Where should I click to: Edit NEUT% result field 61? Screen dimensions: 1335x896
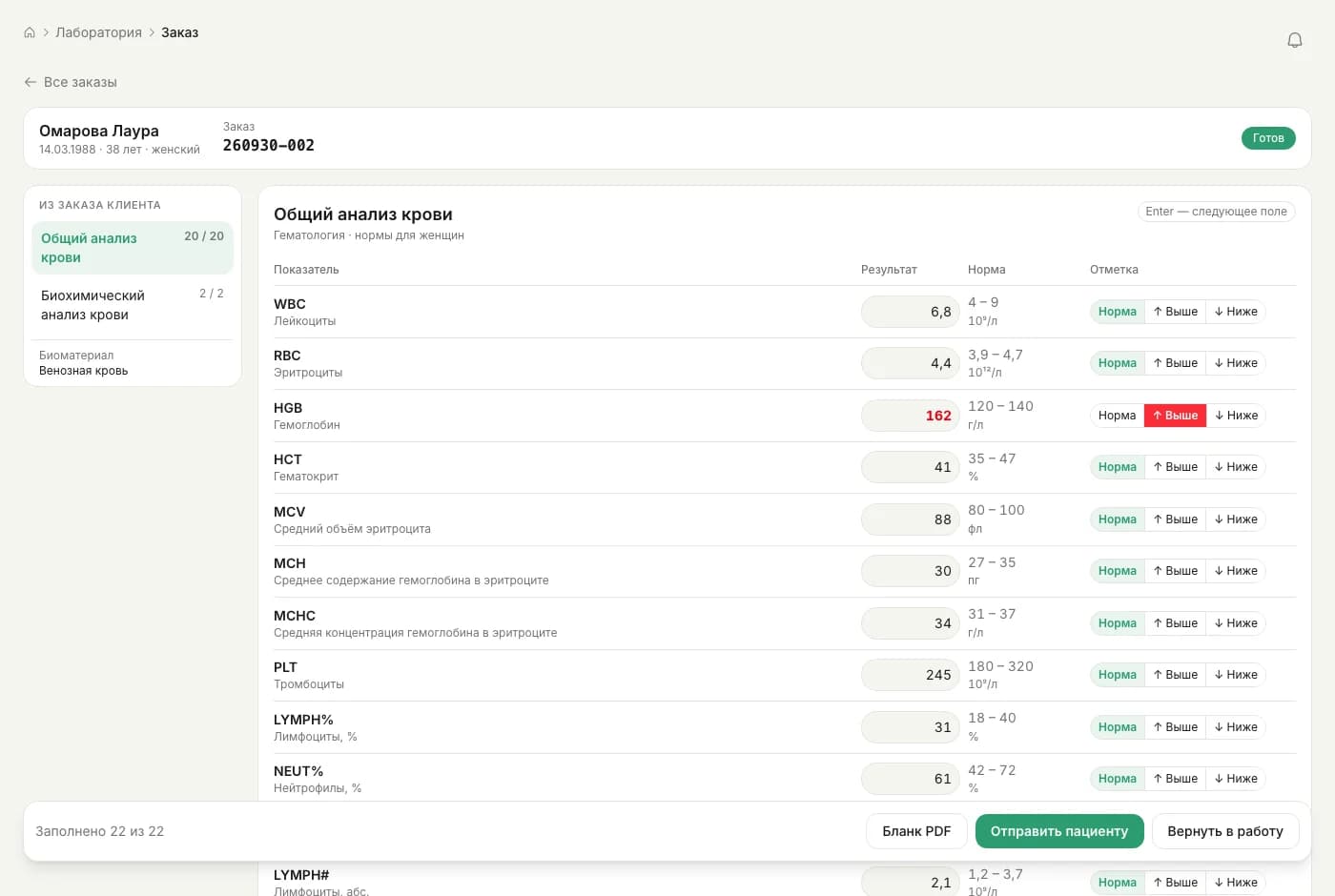[911, 779]
